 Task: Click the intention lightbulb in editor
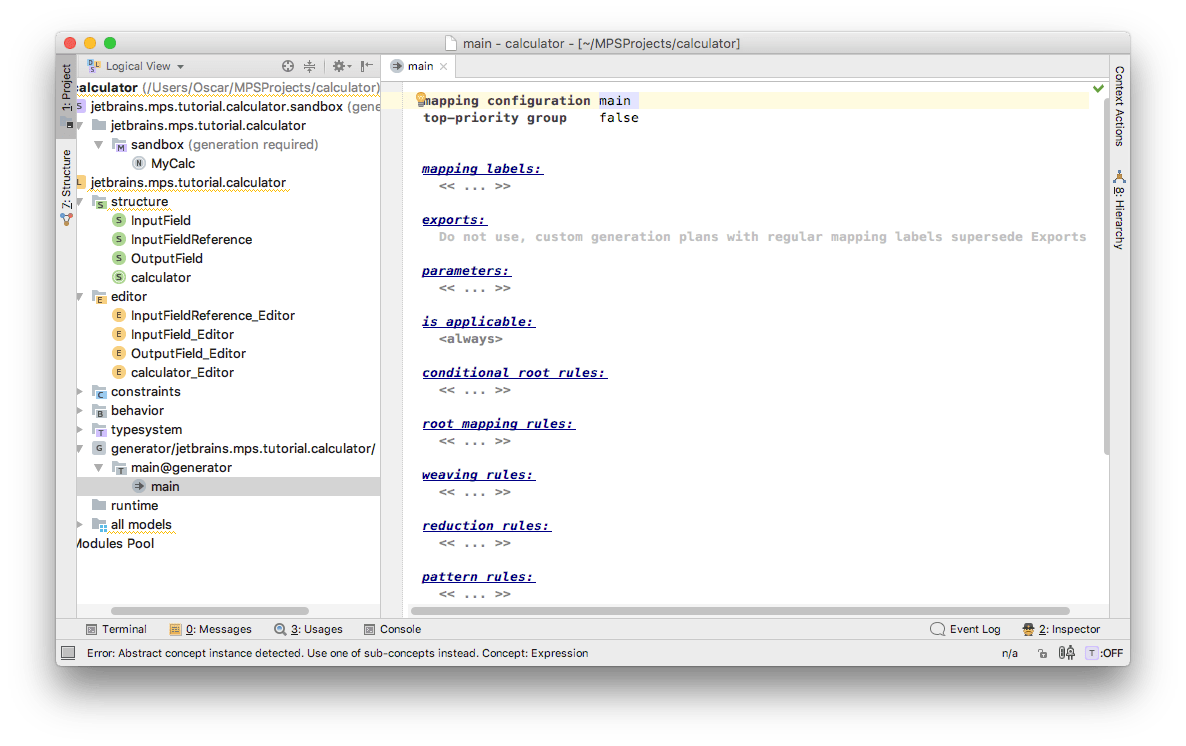(422, 98)
